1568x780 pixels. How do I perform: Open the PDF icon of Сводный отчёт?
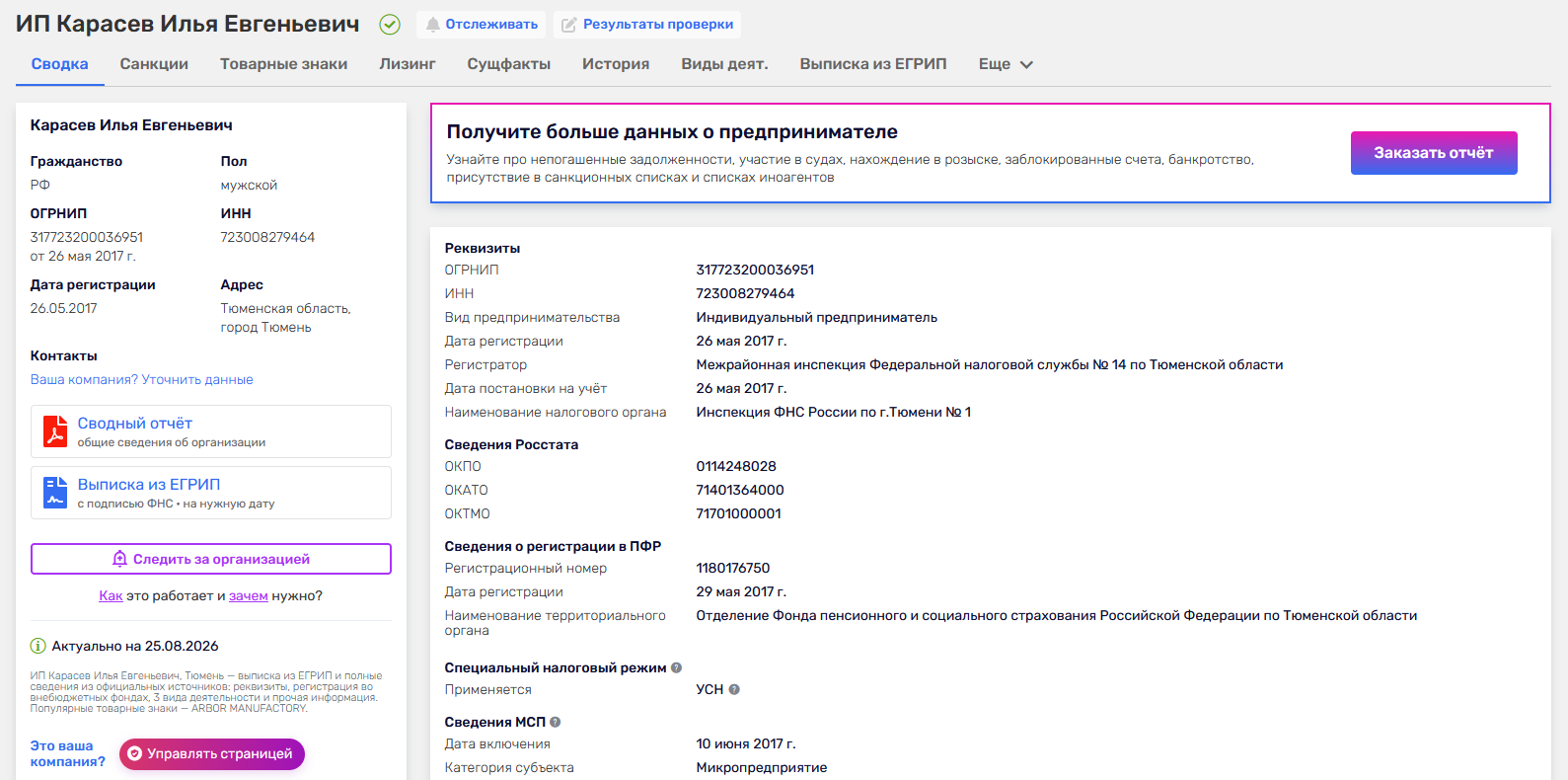coord(55,431)
